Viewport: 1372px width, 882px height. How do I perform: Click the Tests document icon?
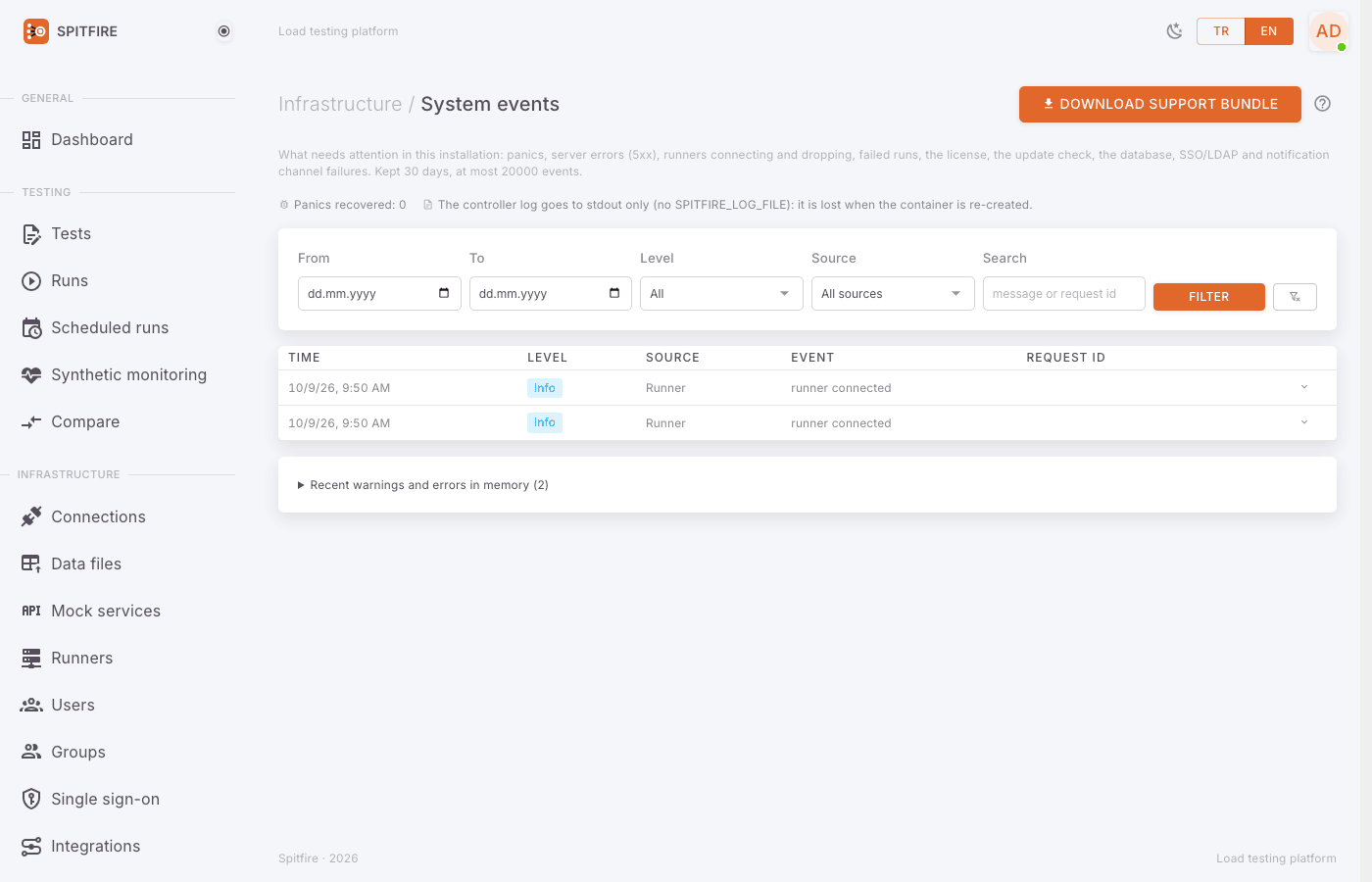(31, 234)
